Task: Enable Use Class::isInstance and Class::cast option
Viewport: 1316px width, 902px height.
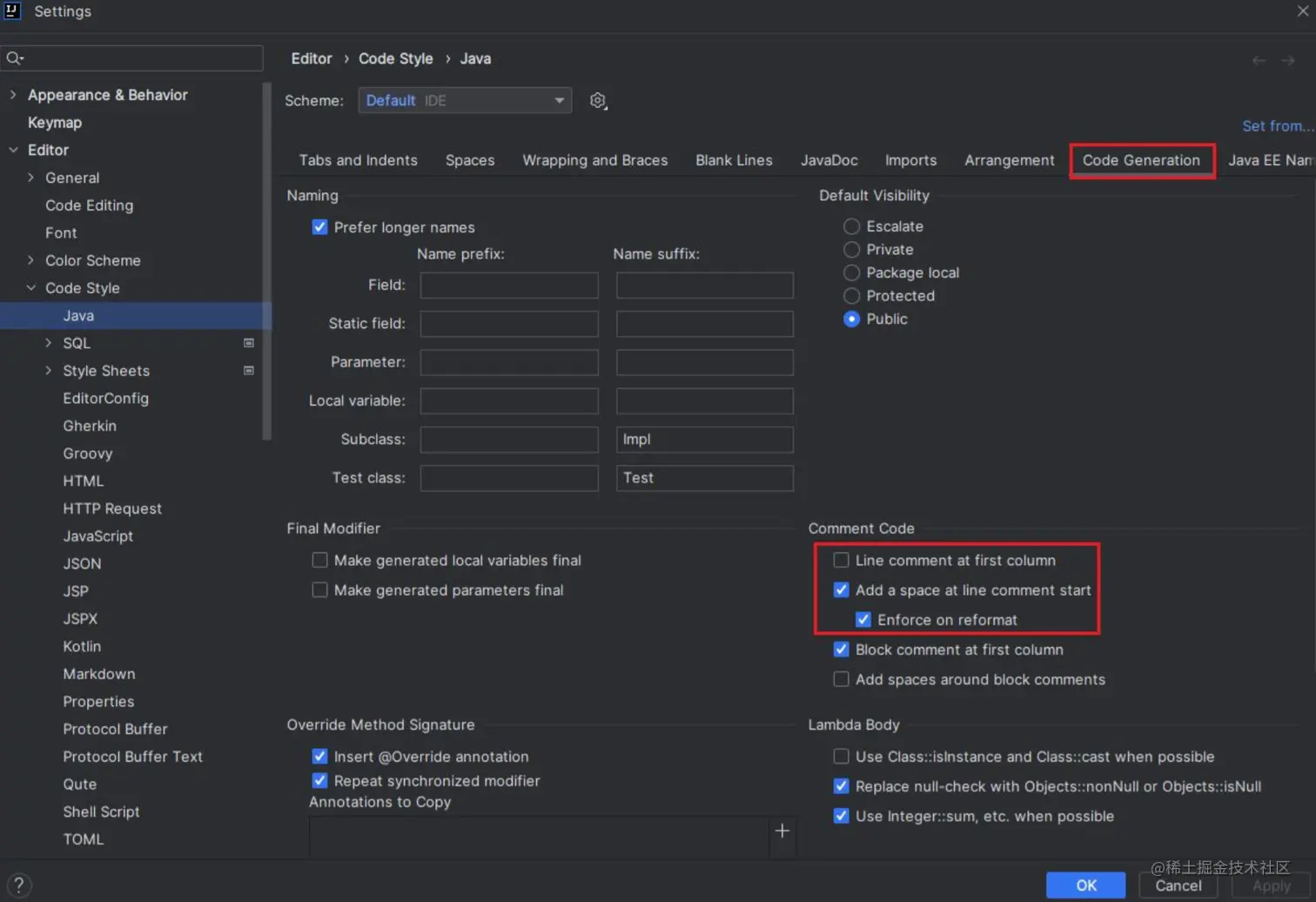Action: coord(841,757)
